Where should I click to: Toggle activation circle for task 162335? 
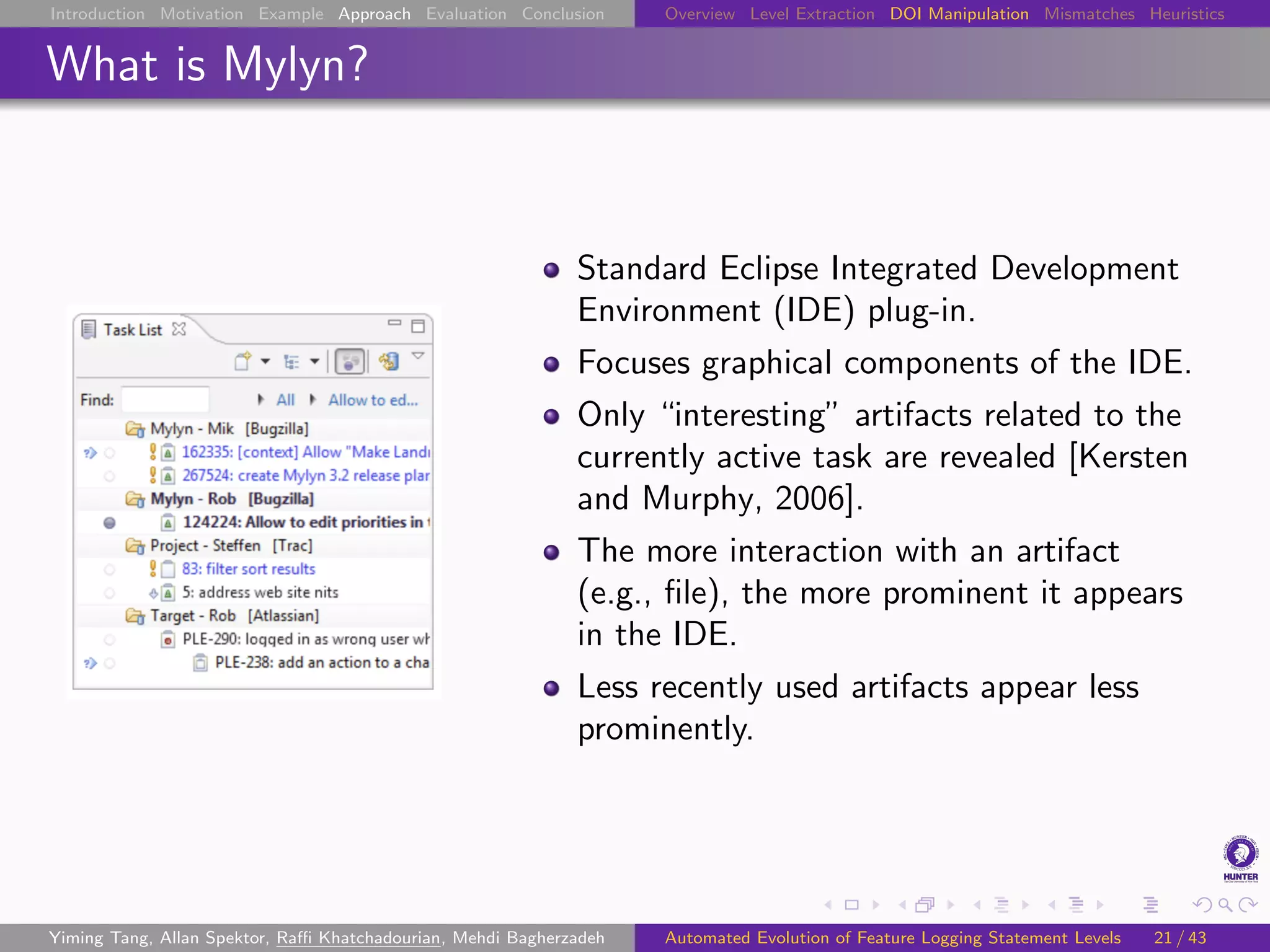(x=110, y=453)
